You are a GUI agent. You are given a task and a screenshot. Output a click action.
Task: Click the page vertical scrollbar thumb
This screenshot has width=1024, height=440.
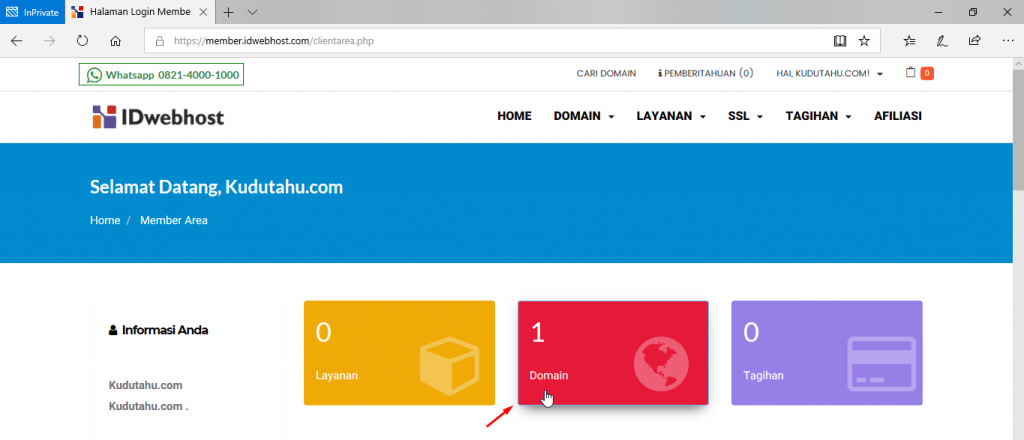1018,129
